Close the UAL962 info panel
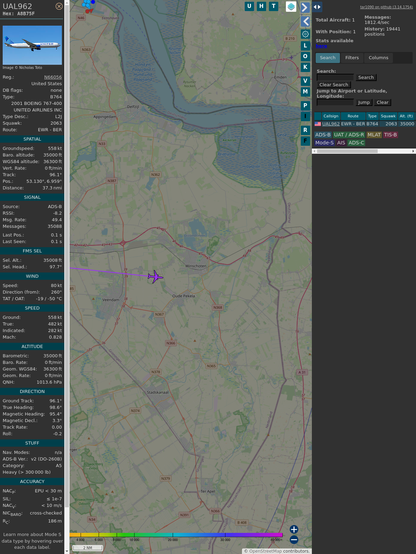Image resolution: width=416 pixels, height=554 pixels. 59,6
